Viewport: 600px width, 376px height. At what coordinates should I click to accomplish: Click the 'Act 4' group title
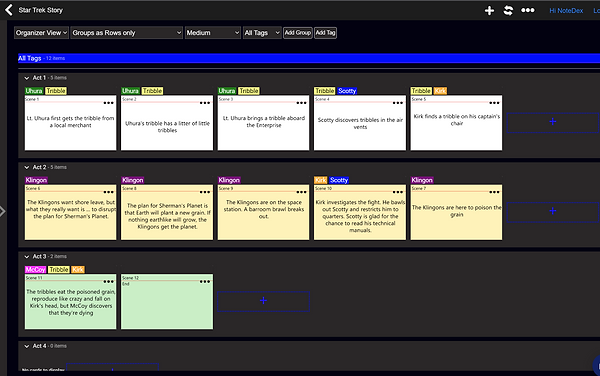click(39, 346)
